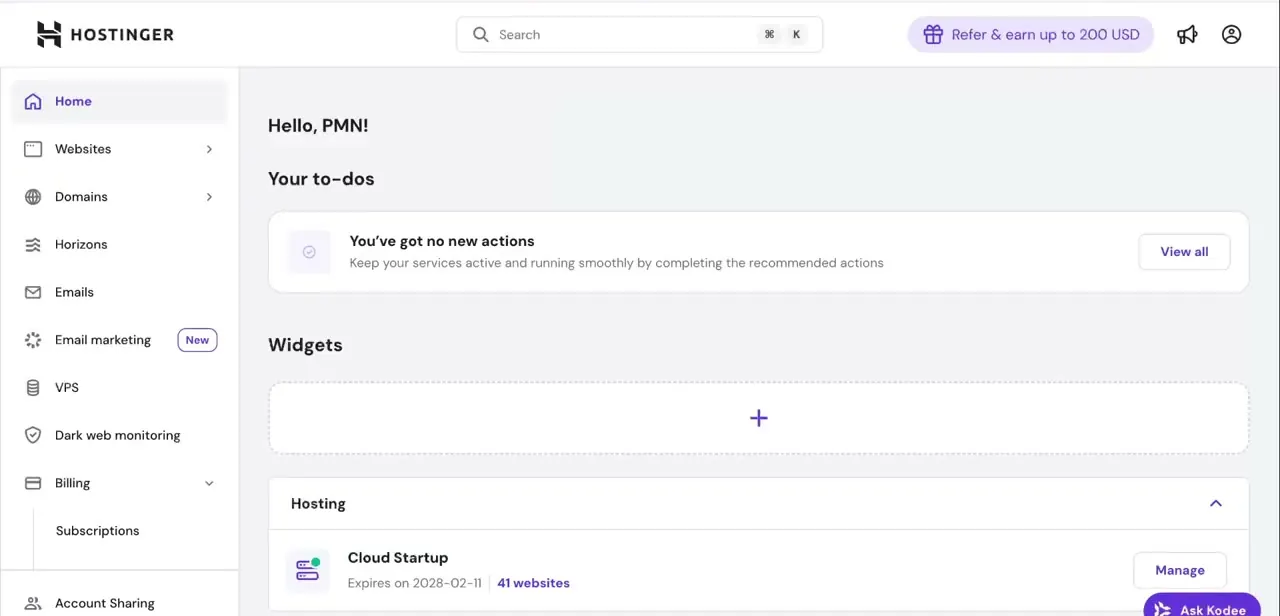Open the 41 websites link
Viewport: 1280px width, 616px height.
[533, 583]
